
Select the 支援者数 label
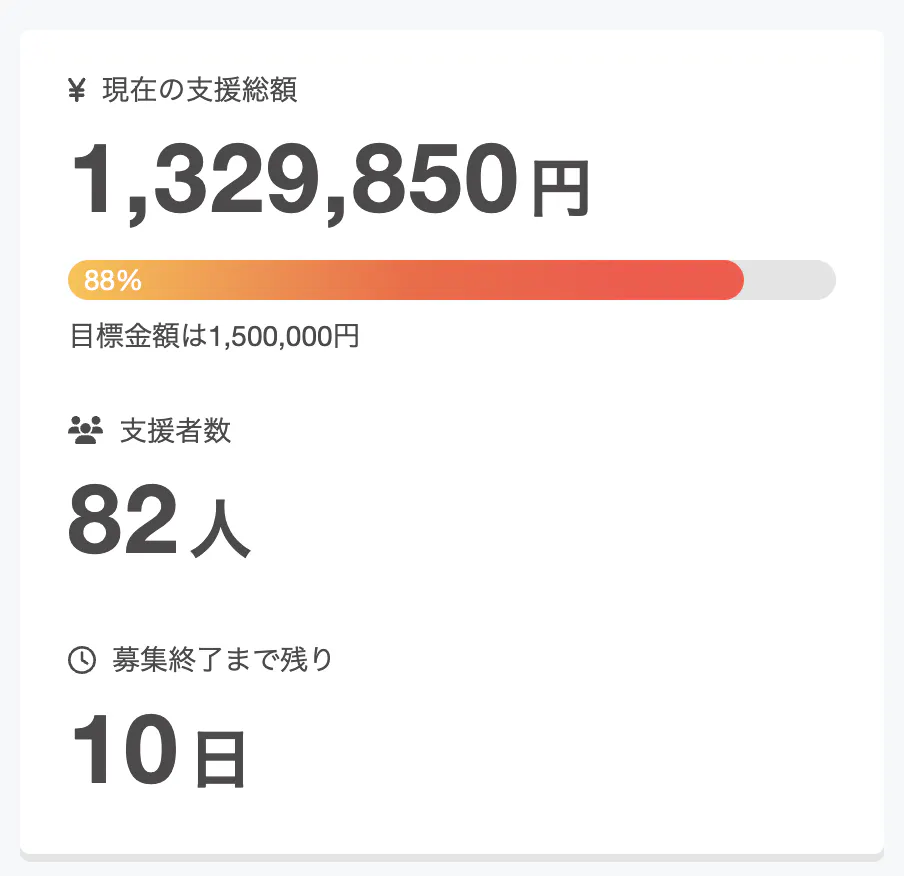pyautogui.click(x=176, y=431)
